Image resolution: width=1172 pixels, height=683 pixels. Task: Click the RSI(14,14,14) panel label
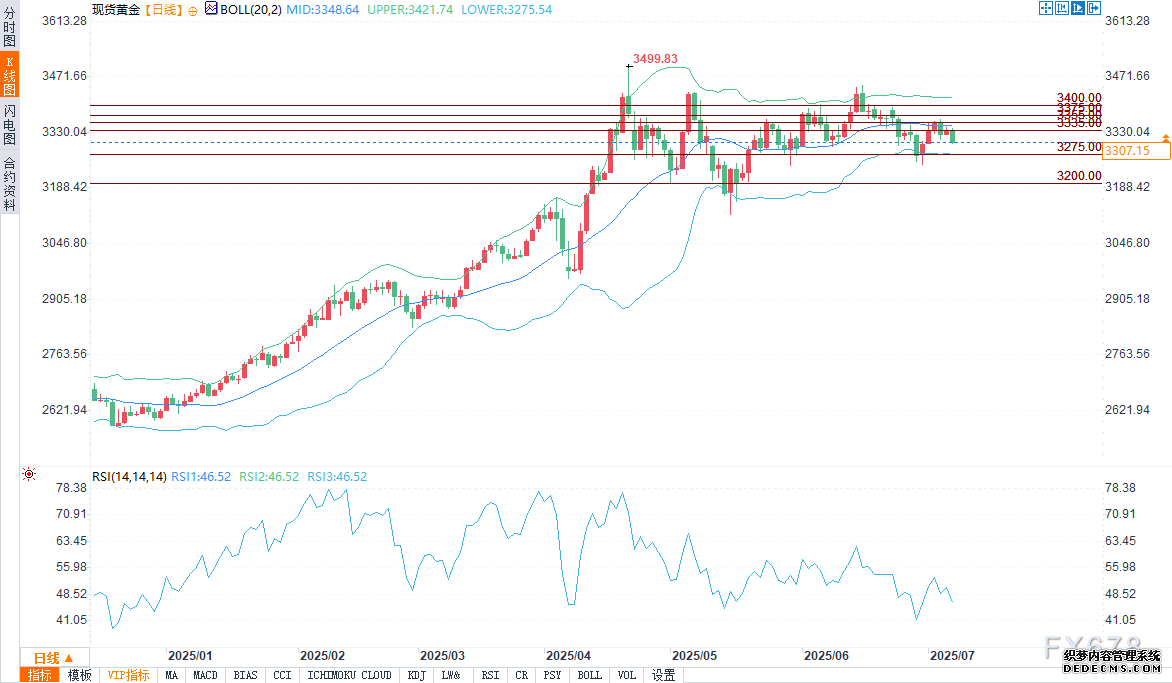129,477
